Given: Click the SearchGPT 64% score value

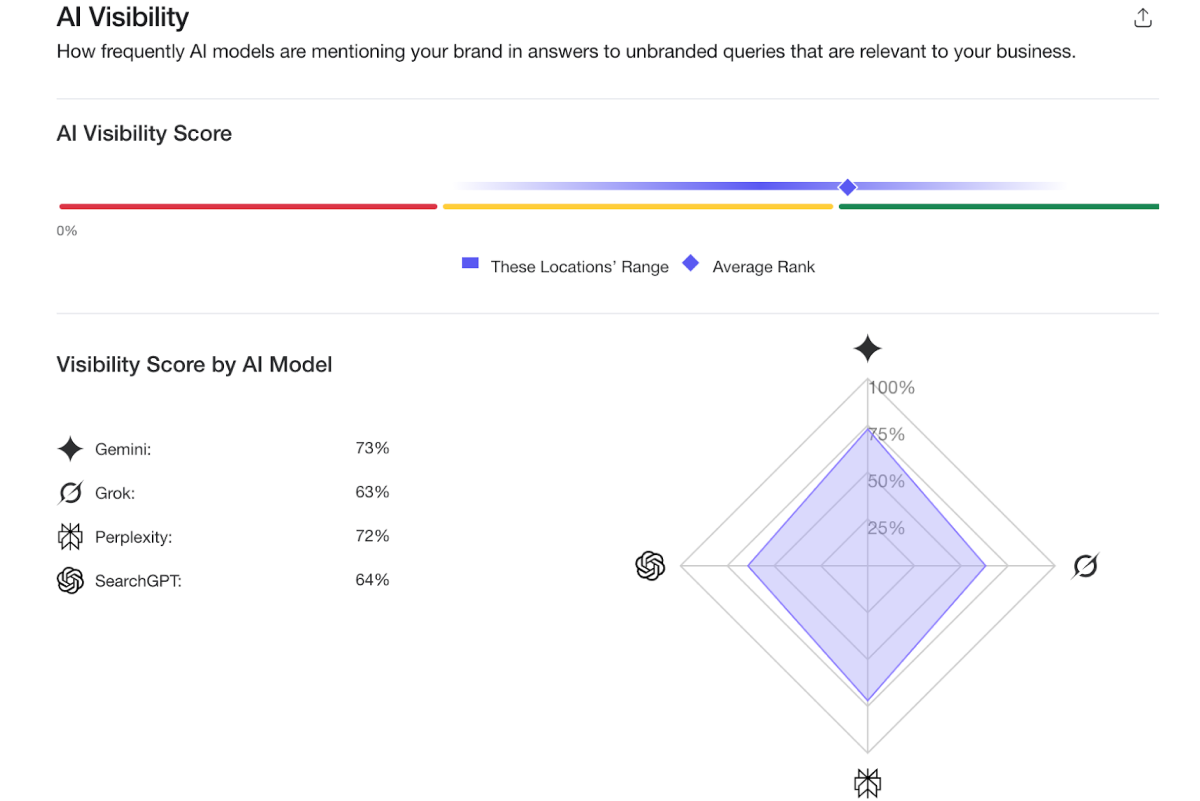Looking at the screenshot, I should [372, 580].
